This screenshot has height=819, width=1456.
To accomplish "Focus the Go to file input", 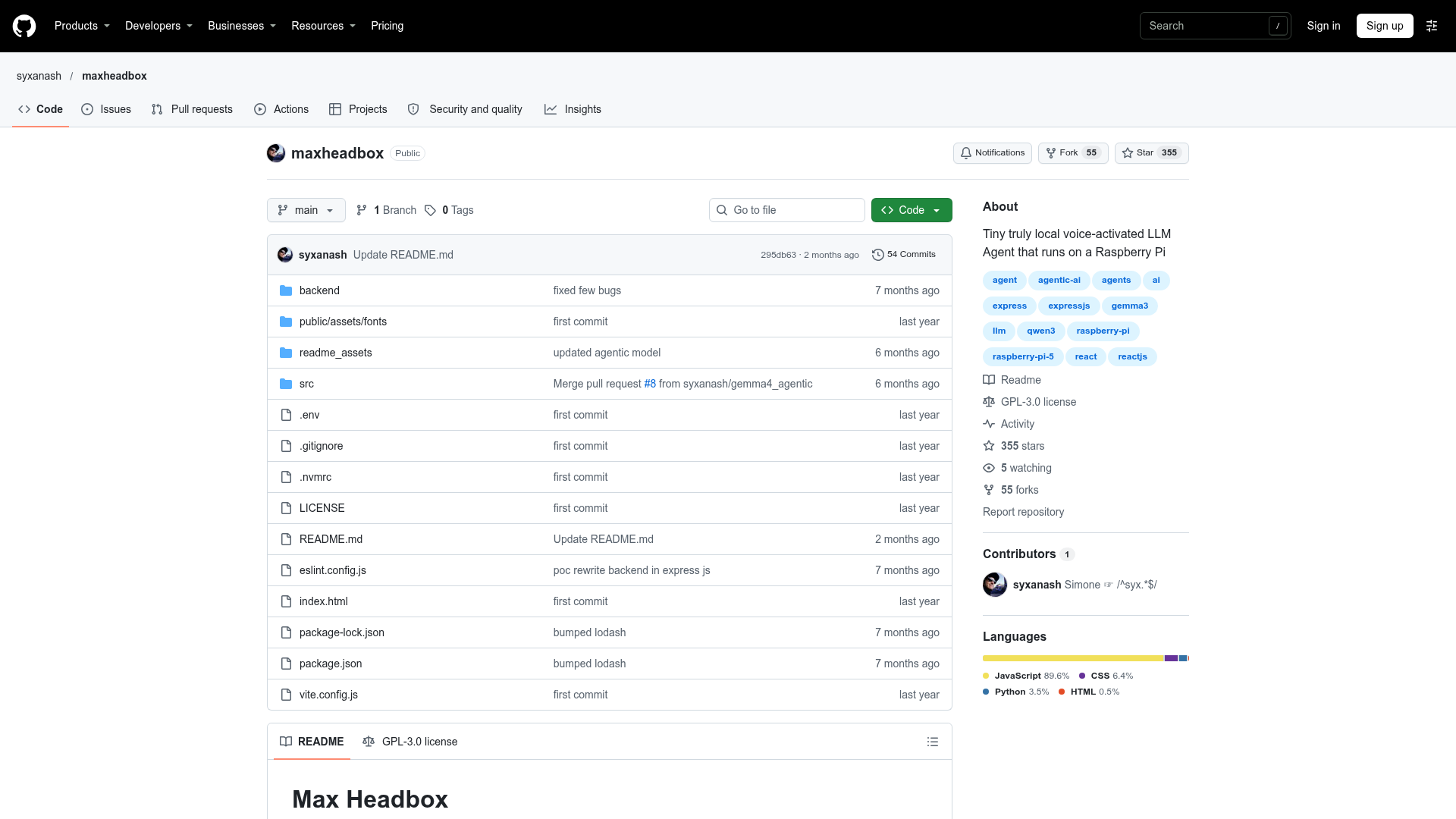I will click(787, 210).
